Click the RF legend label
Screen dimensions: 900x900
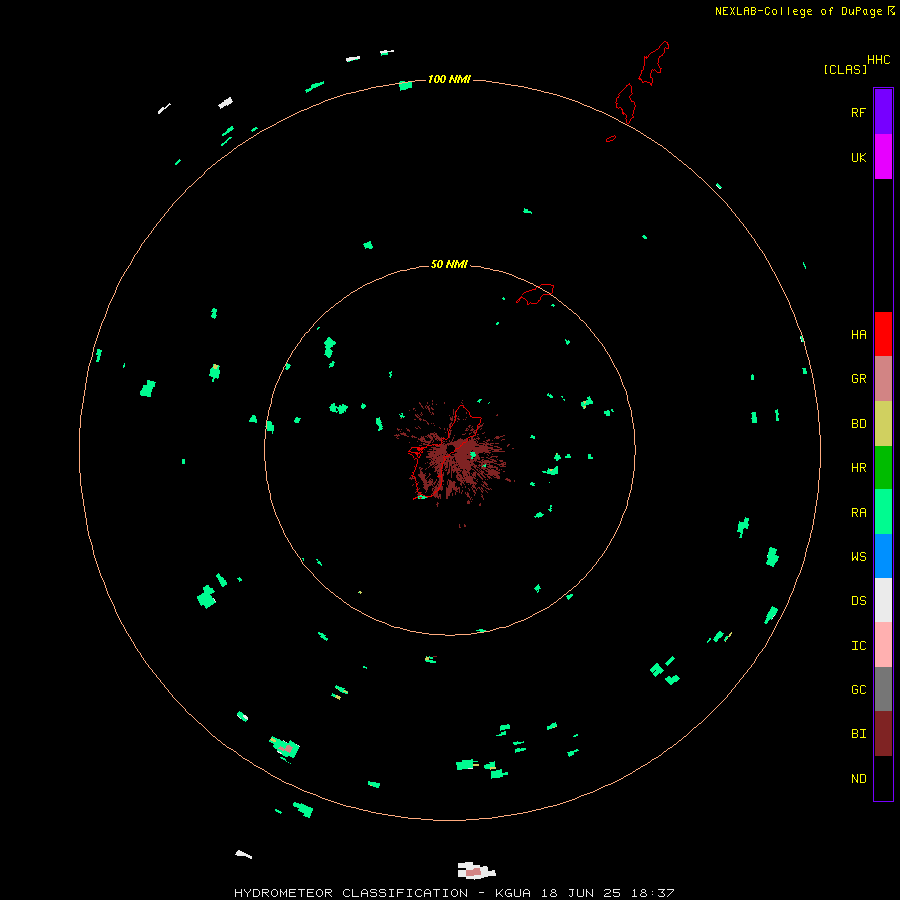click(x=858, y=112)
